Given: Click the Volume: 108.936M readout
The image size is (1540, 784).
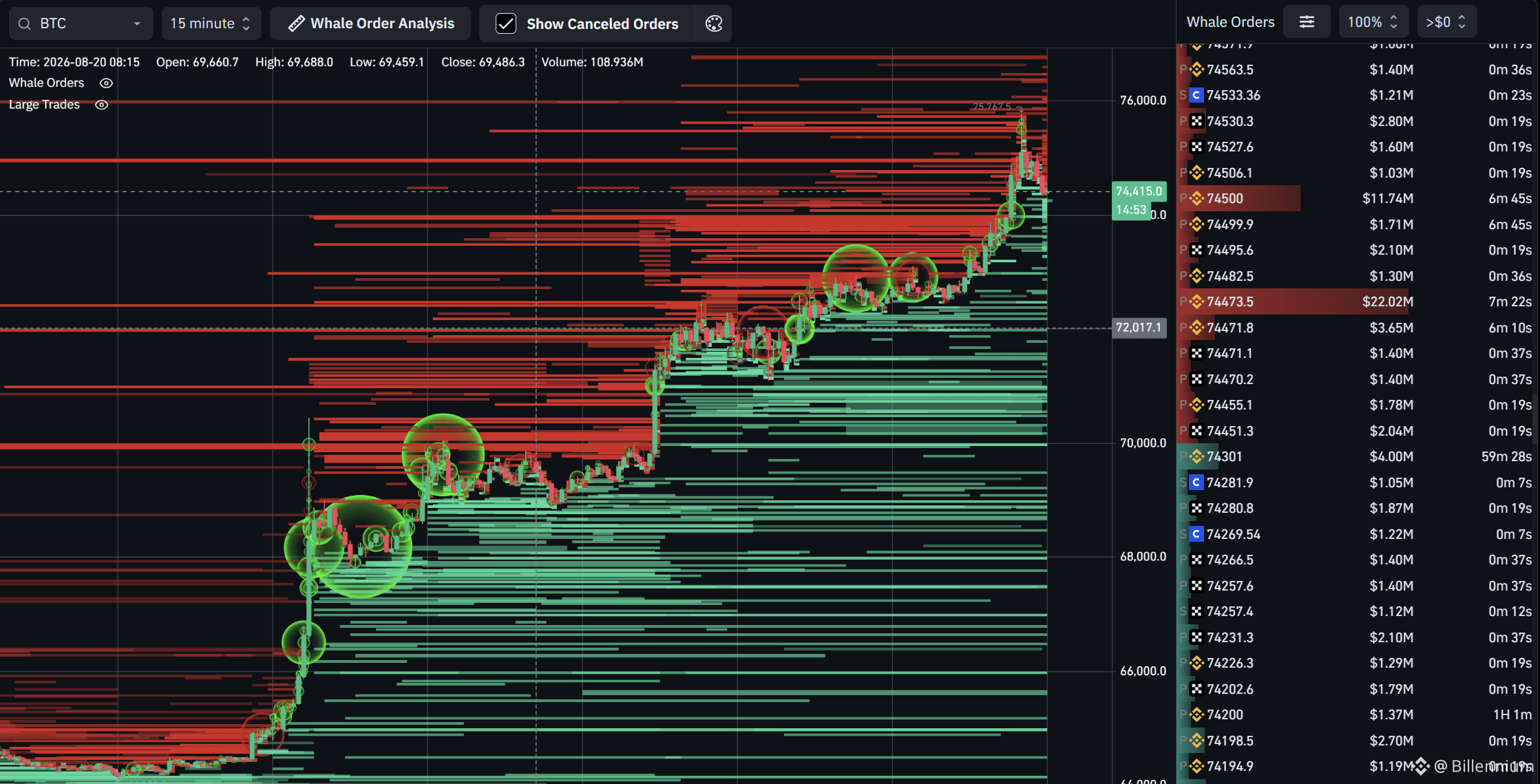Looking at the screenshot, I should coord(592,62).
